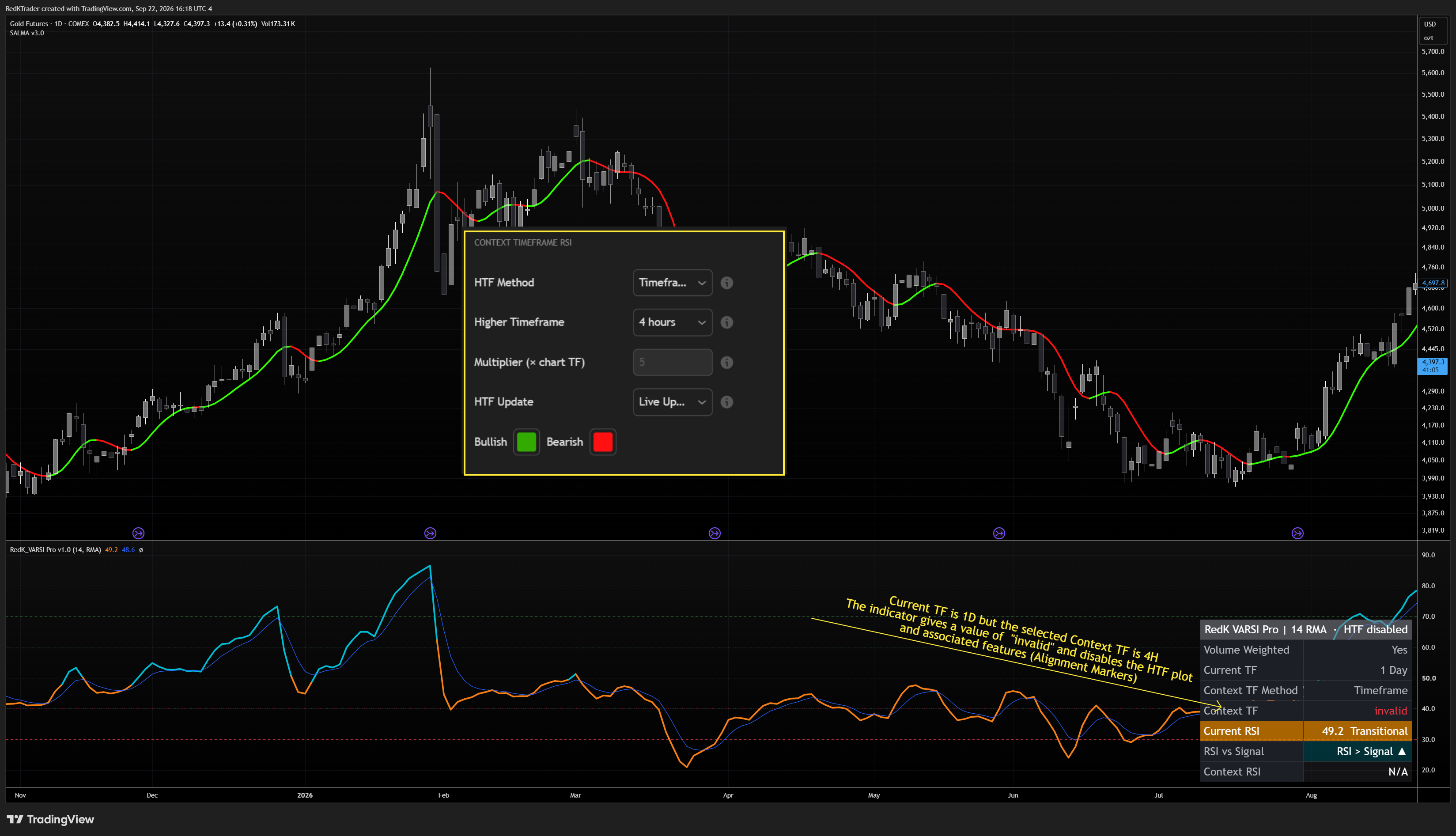This screenshot has width=1456, height=836.
Task: Click the 'CONTEXT TIMEFRAME RSI' section header
Action: point(522,242)
